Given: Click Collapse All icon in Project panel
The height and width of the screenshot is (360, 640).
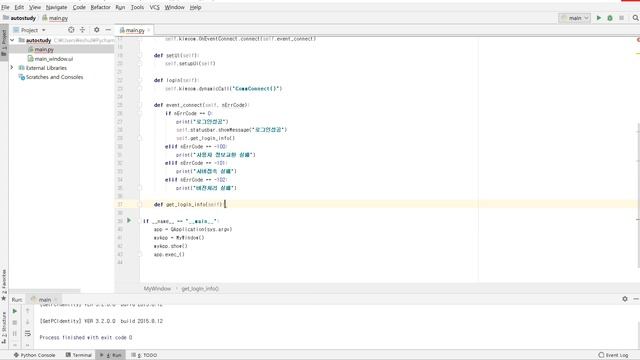Looking at the screenshot, I should 82,30.
